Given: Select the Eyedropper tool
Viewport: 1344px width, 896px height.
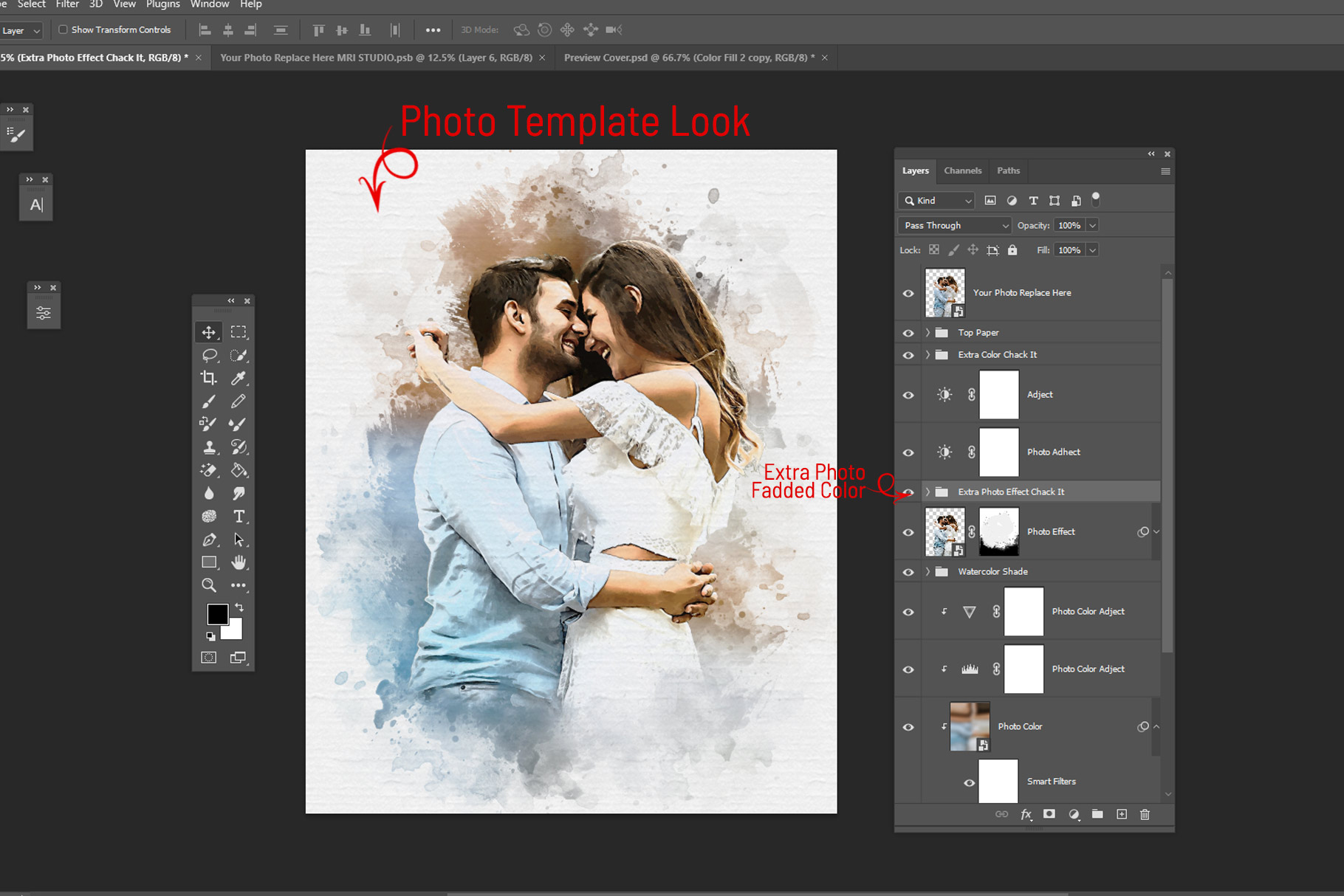Looking at the screenshot, I should 239,378.
